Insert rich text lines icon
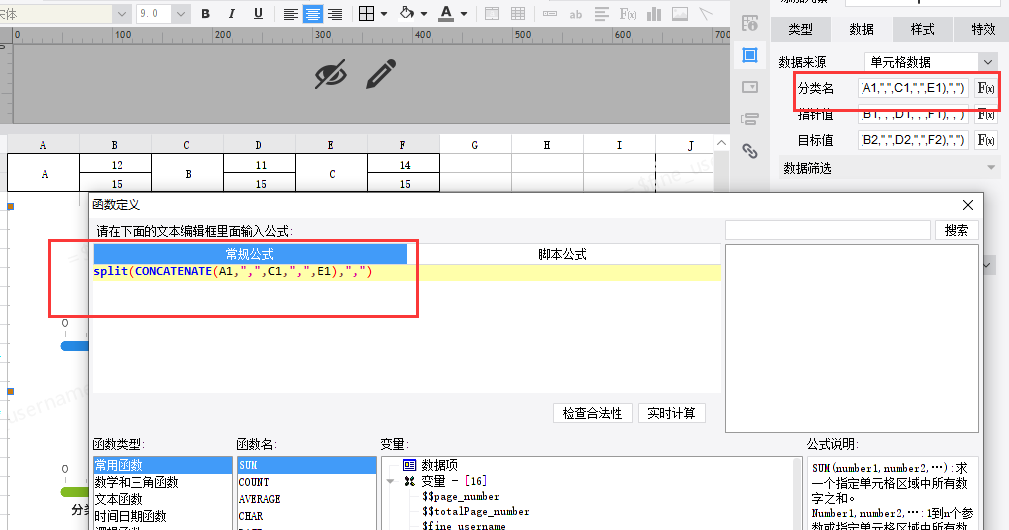Screen dimensions: 1009x530 (602, 14)
